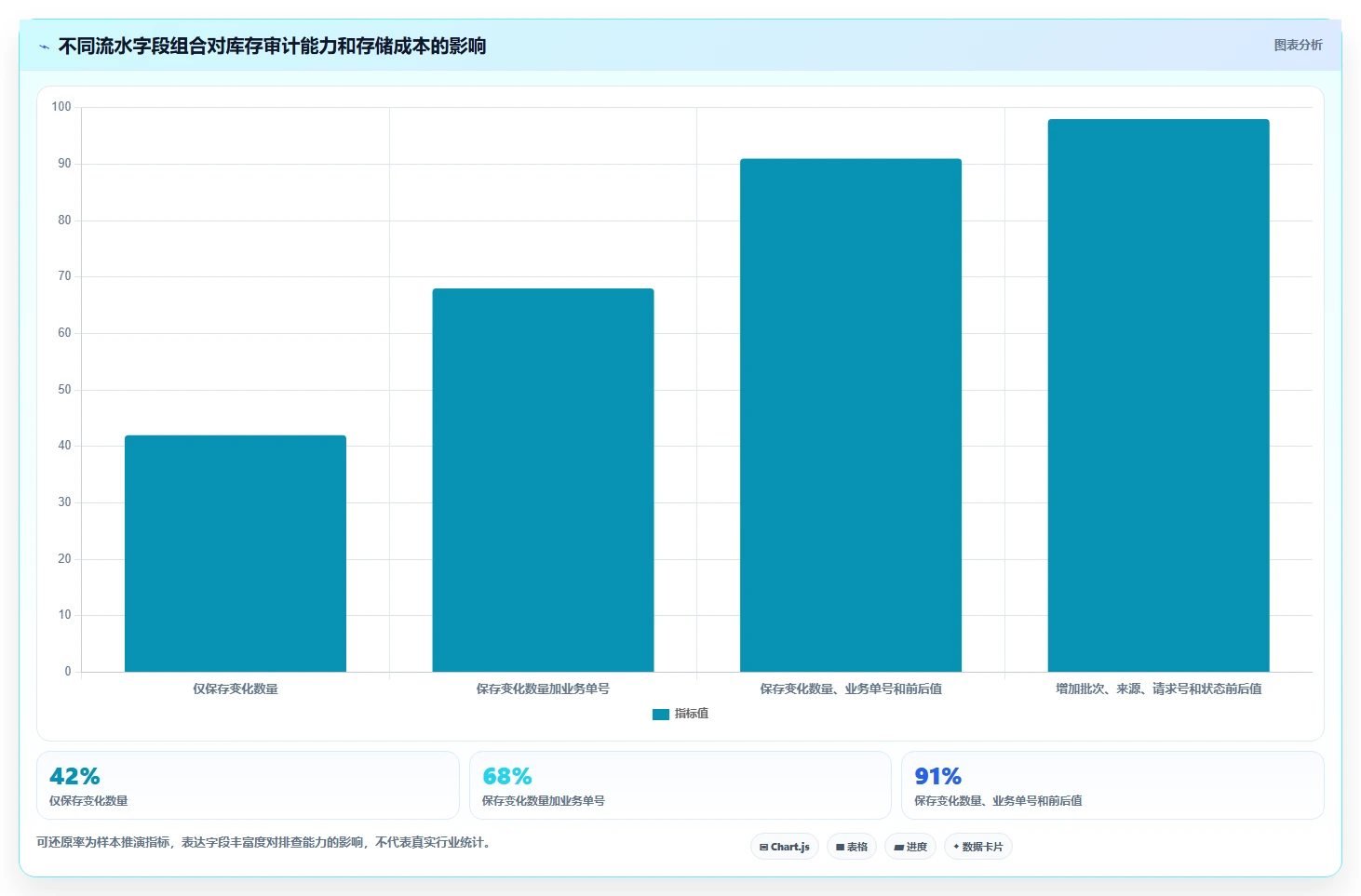Click the y-axis value 0
Viewport: 1361px width, 896px height.
68,672
